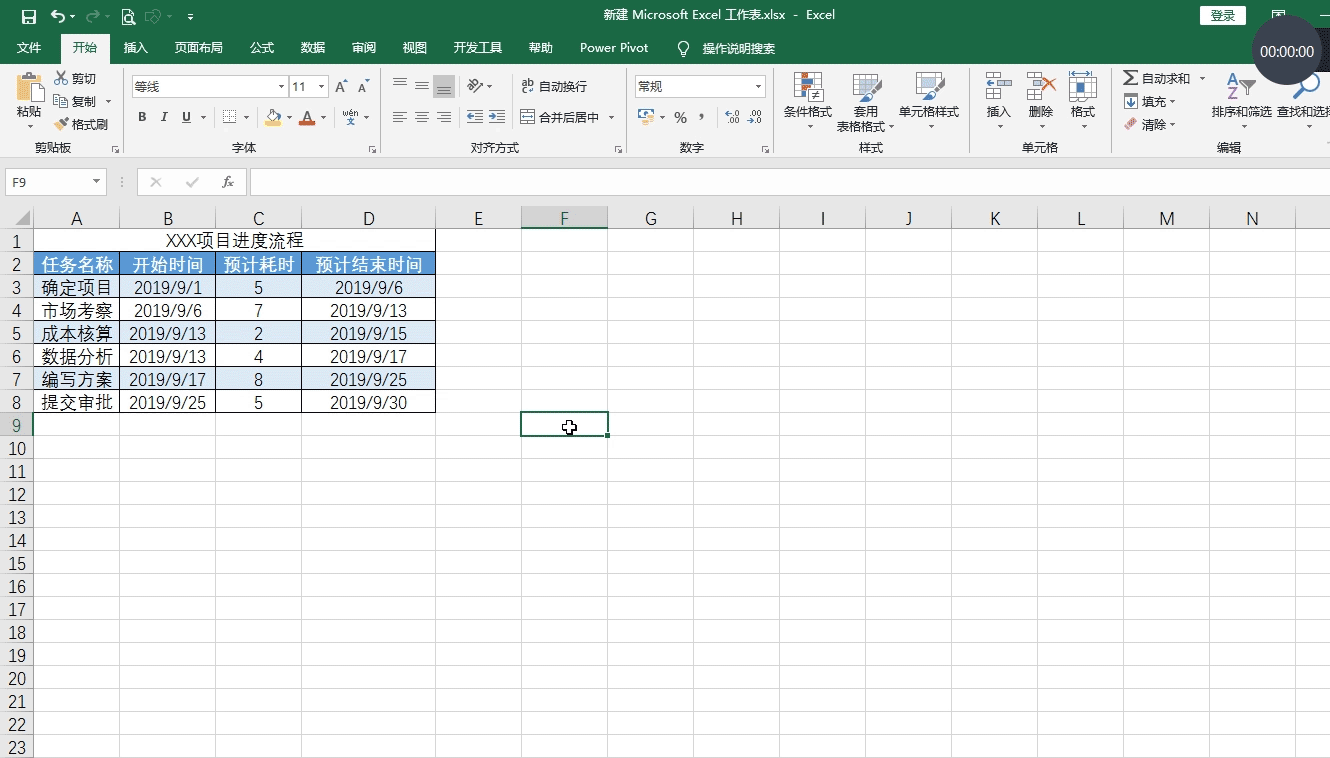Click the percent style icon

(x=680, y=118)
